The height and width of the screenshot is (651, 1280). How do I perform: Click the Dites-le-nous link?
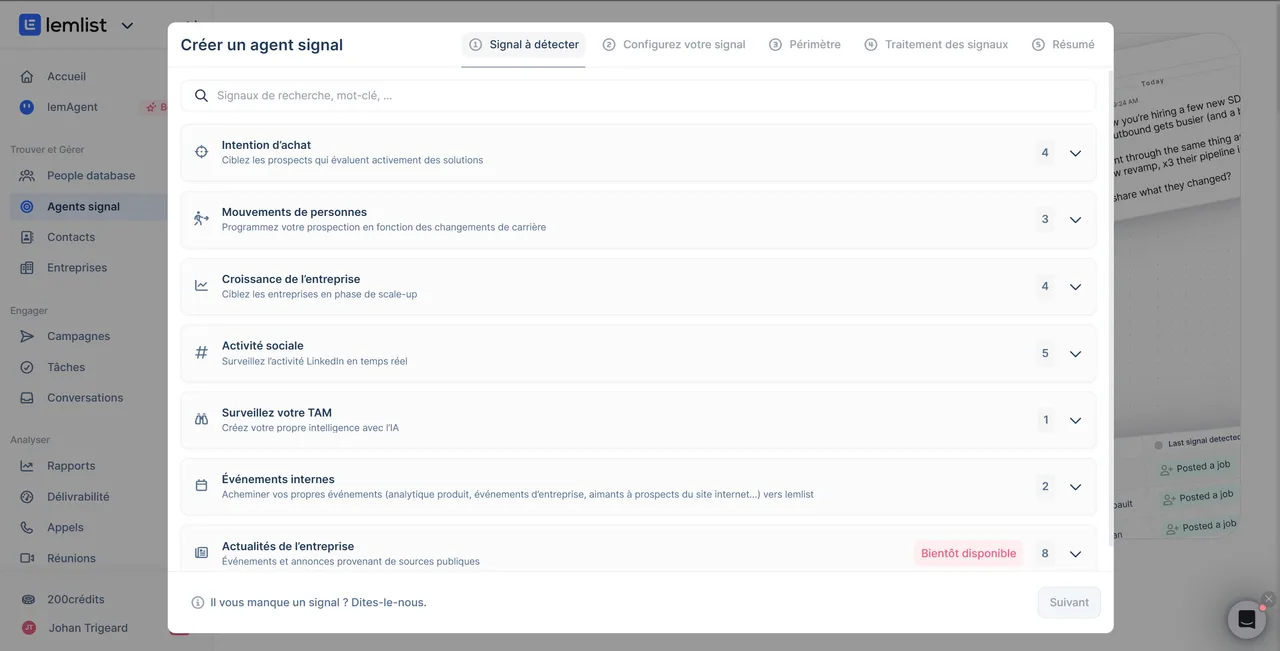(389, 602)
